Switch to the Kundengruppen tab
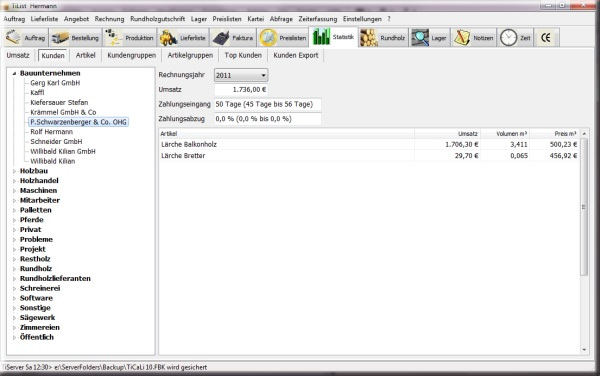The width and height of the screenshot is (600, 376). [132, 55]
